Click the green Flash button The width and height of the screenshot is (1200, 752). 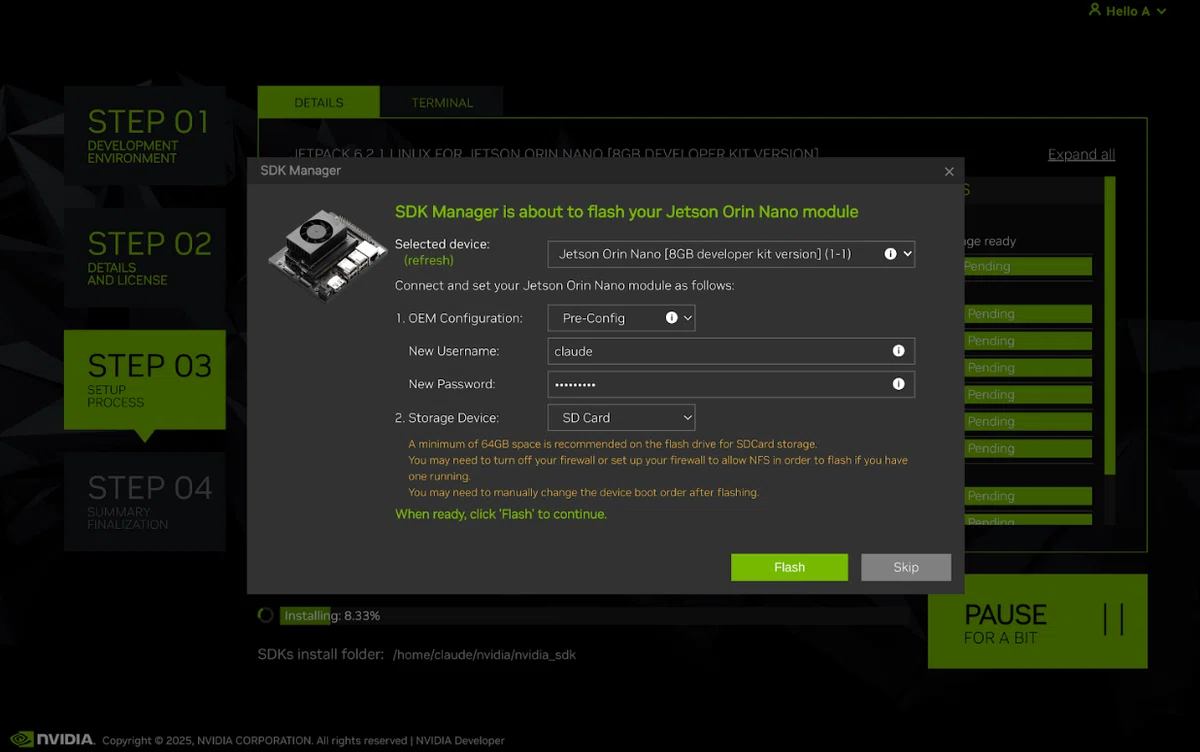coord(789,567)
